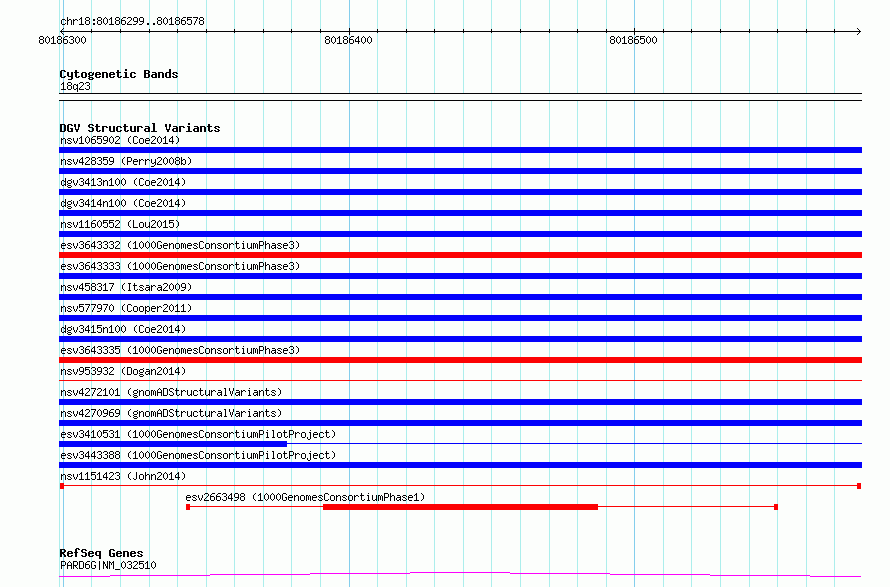Image resolution: width=890 pixels, height=587 pixels.
Task: Click the left end marker of esv2663498
Action: (188, 507)
